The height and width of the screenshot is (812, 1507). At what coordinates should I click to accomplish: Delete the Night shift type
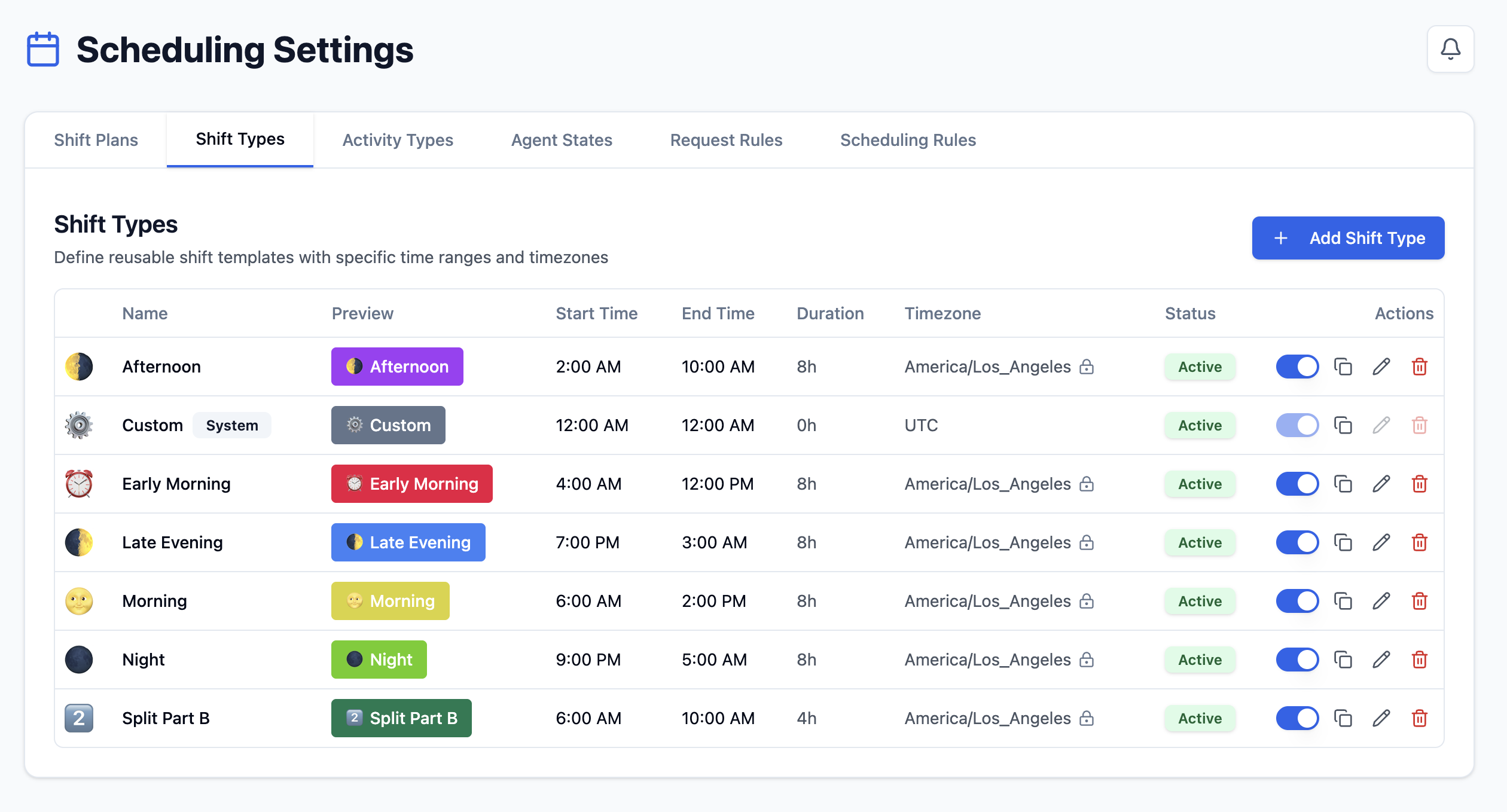1420,660
